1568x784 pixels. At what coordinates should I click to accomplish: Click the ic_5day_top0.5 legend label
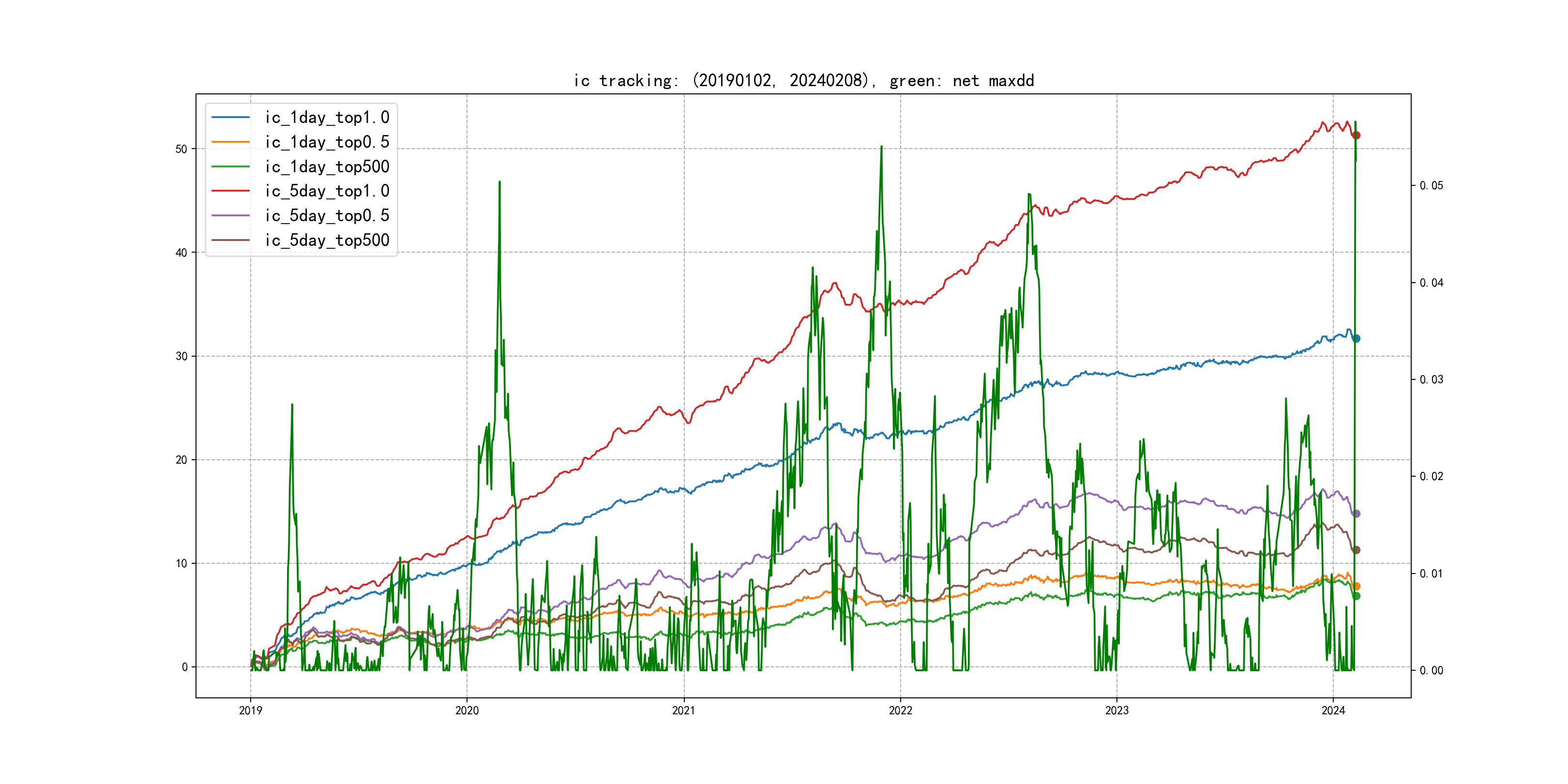pyautogui.click(x=327, y=215)
